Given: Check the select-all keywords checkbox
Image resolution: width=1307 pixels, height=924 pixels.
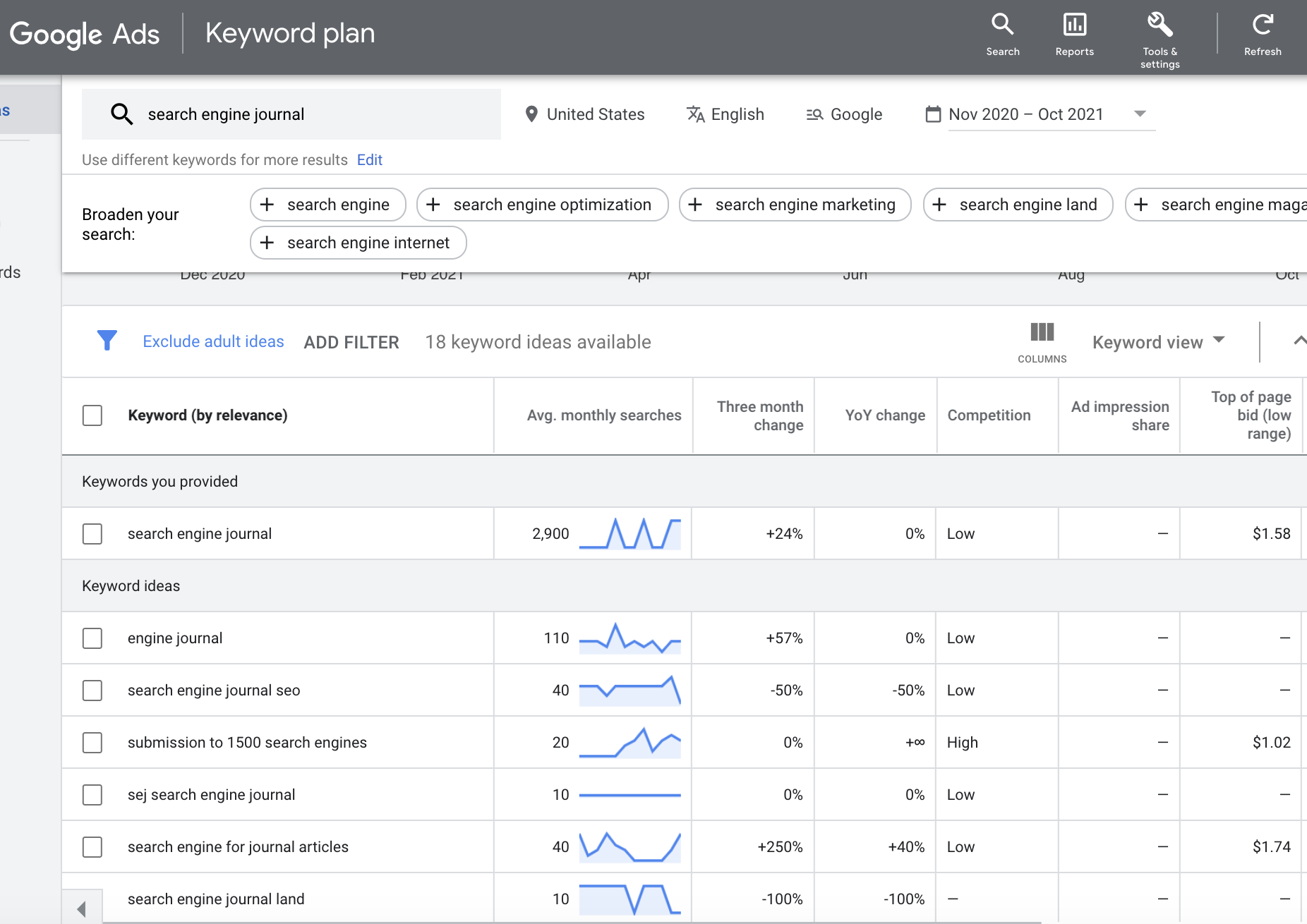Looking at the screenshot, I should point(92,415).
